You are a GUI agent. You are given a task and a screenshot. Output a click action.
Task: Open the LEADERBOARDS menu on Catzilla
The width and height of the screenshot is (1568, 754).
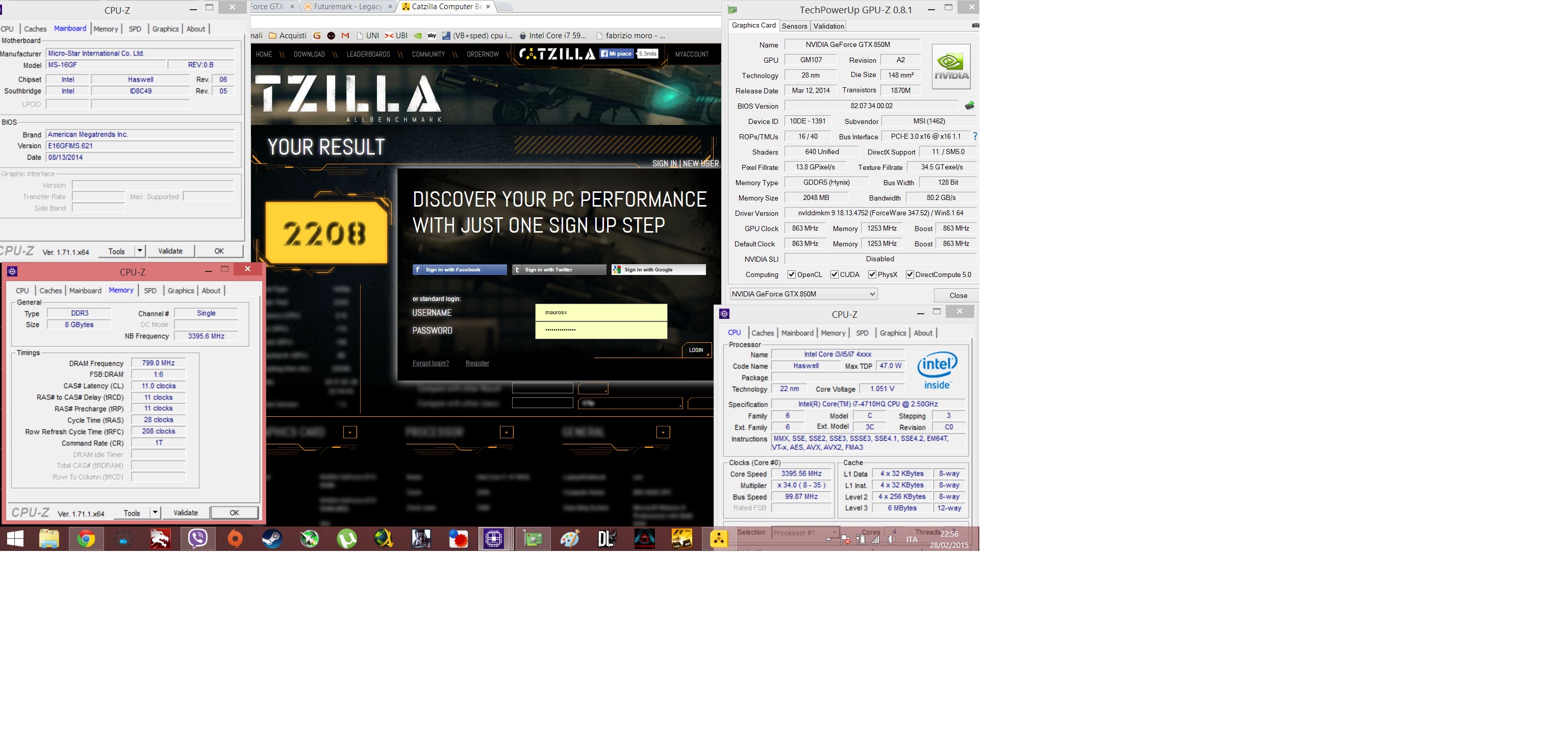click(x=368, y=54)
